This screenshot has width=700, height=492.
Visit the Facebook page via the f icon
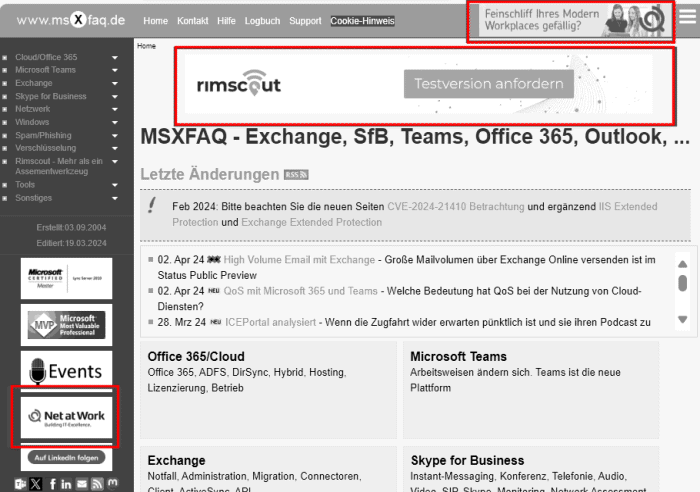[x=52, y=484]
